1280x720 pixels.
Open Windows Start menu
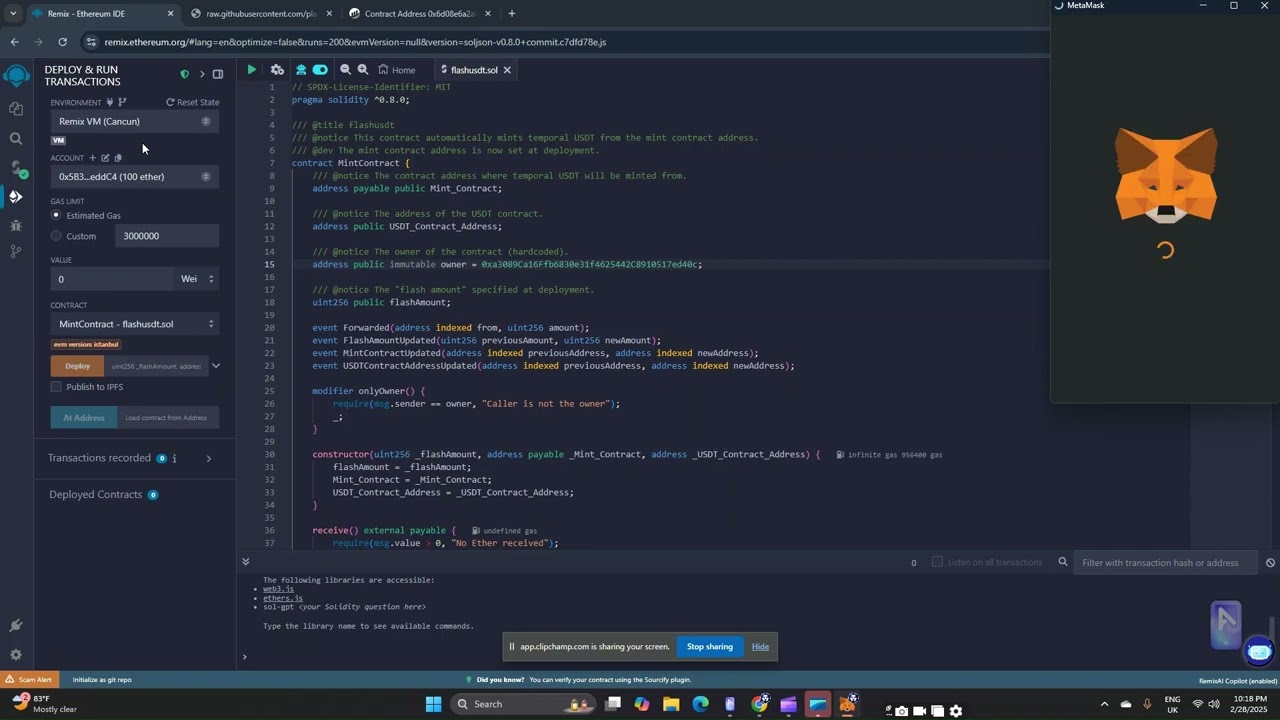pos(433,704)
